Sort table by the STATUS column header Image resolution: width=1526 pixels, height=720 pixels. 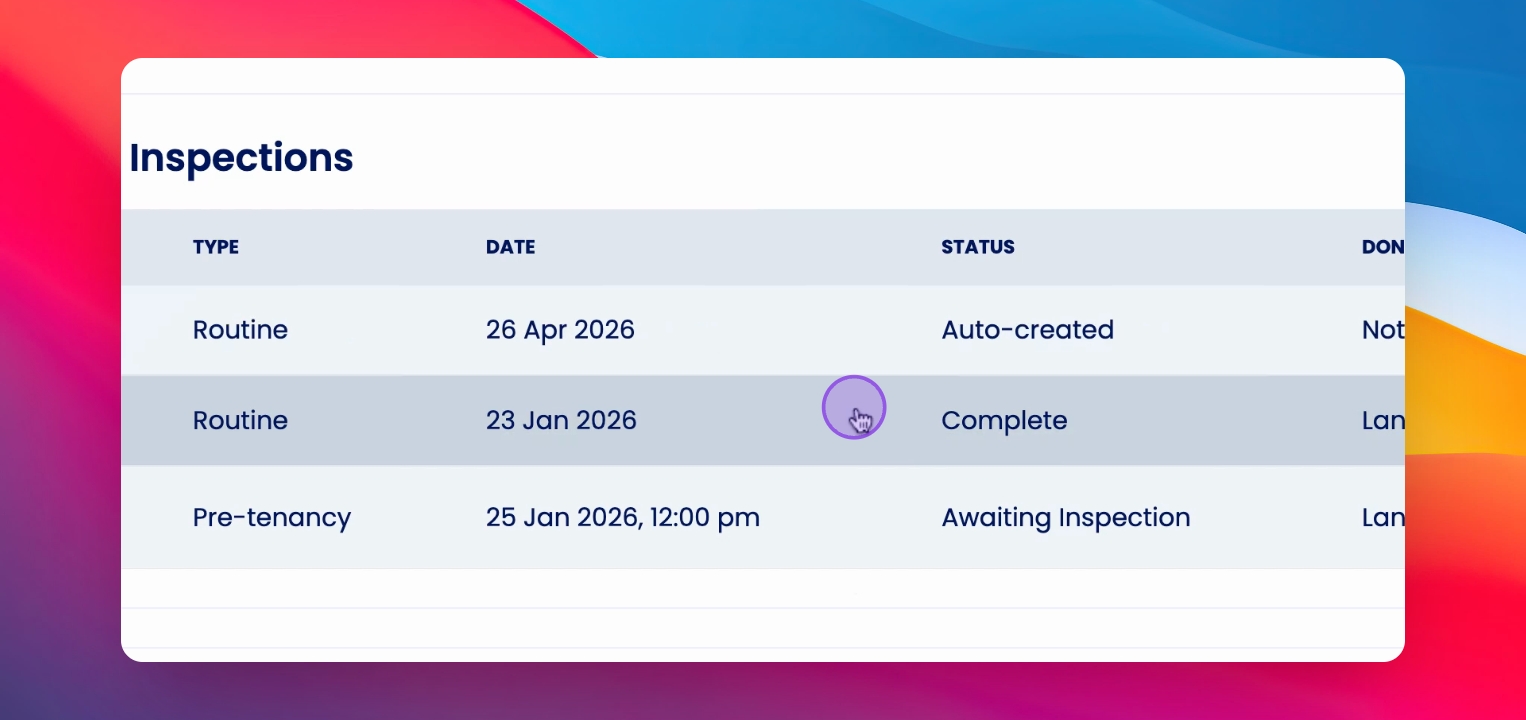(x=978, y=247)
